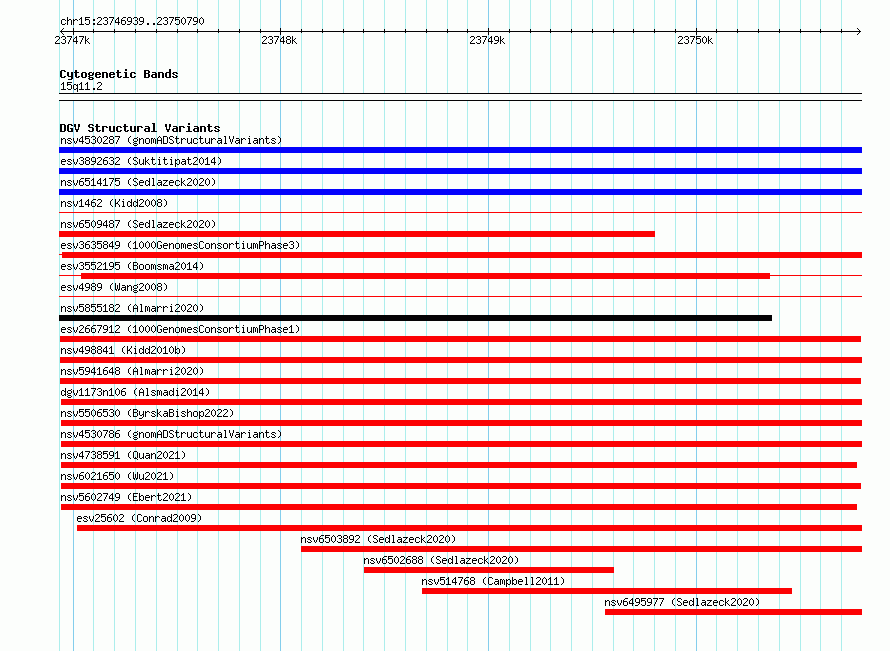The width and height of the screenshot is (890, 651).
Task: Click the 23747k ruler mark
Action: [x=72, y=40]
